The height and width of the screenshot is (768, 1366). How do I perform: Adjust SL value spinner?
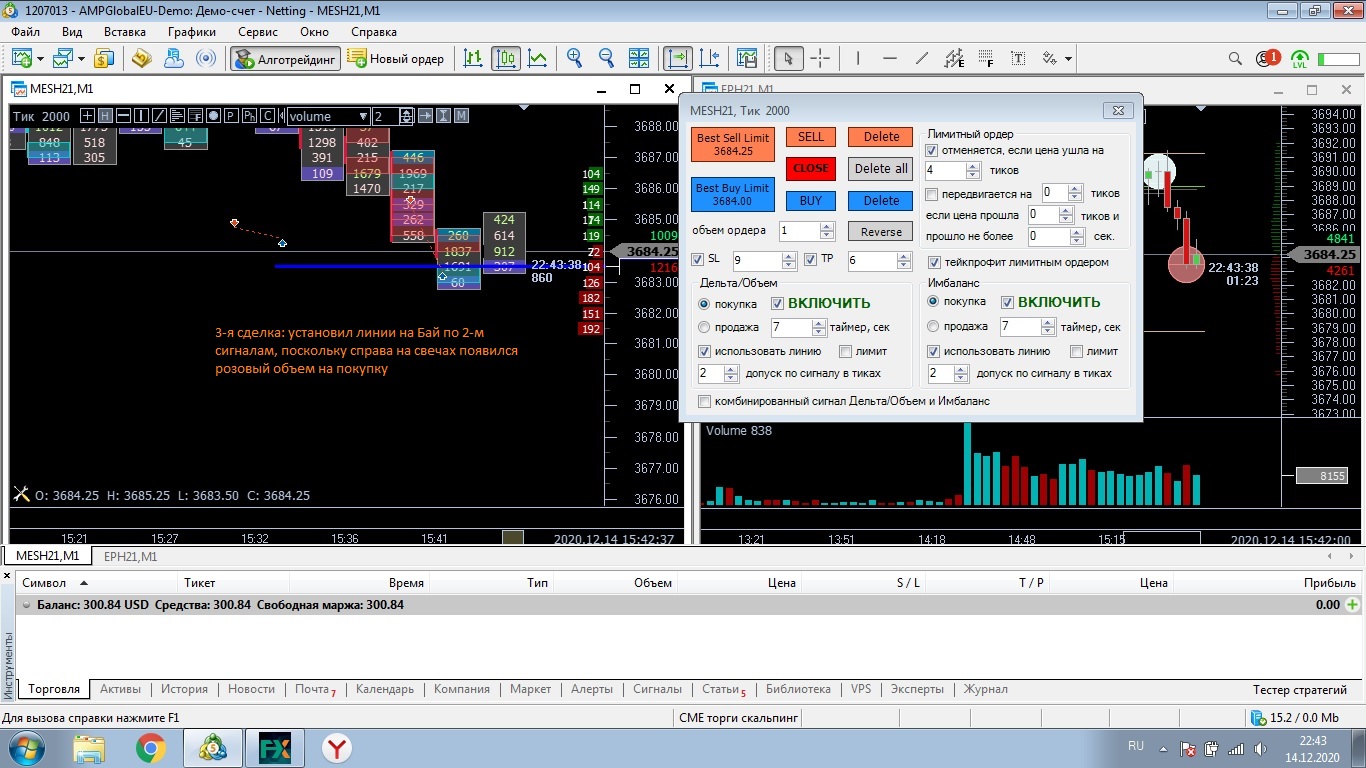[x=787, y=261]
